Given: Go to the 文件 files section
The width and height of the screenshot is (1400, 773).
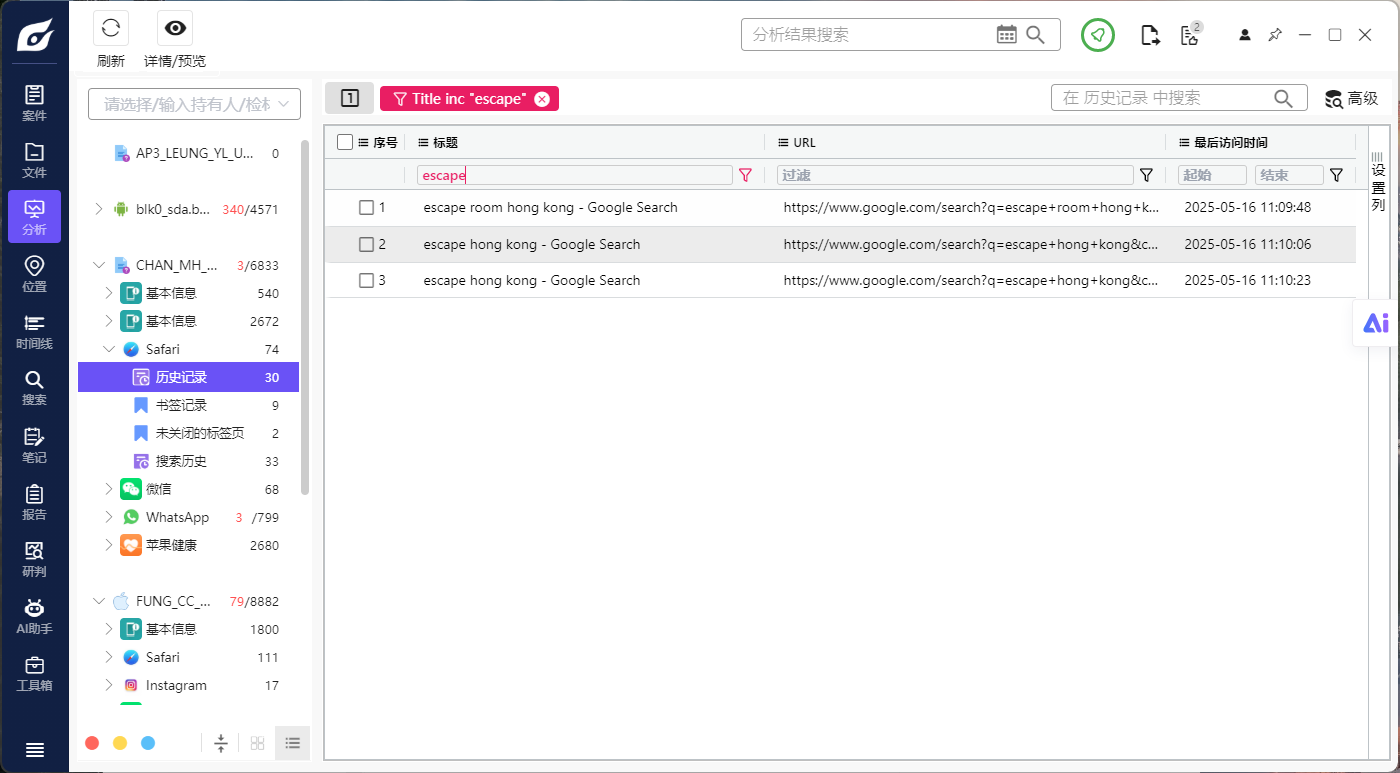Looking at the screenshot, I should tap(34, 160).
